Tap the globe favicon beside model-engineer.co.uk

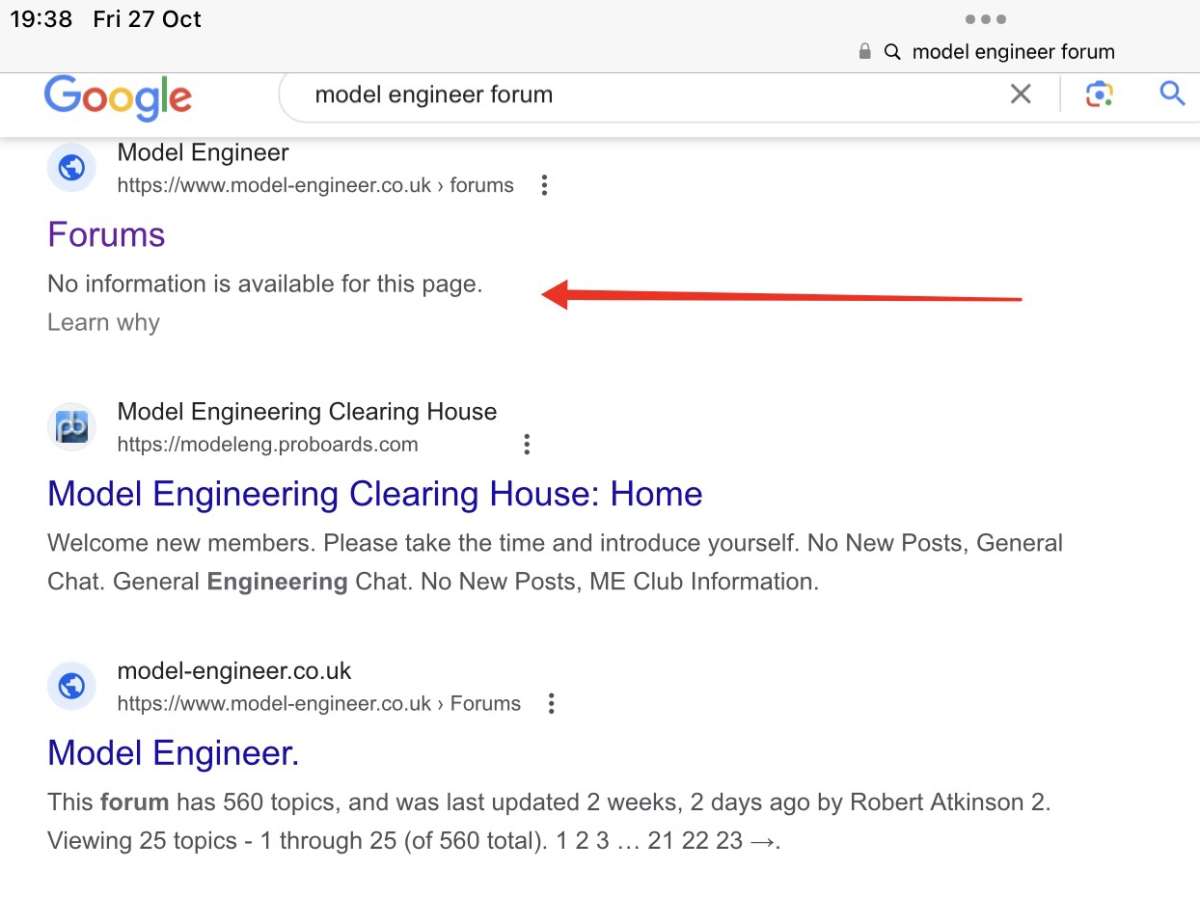tap(71, 686)
